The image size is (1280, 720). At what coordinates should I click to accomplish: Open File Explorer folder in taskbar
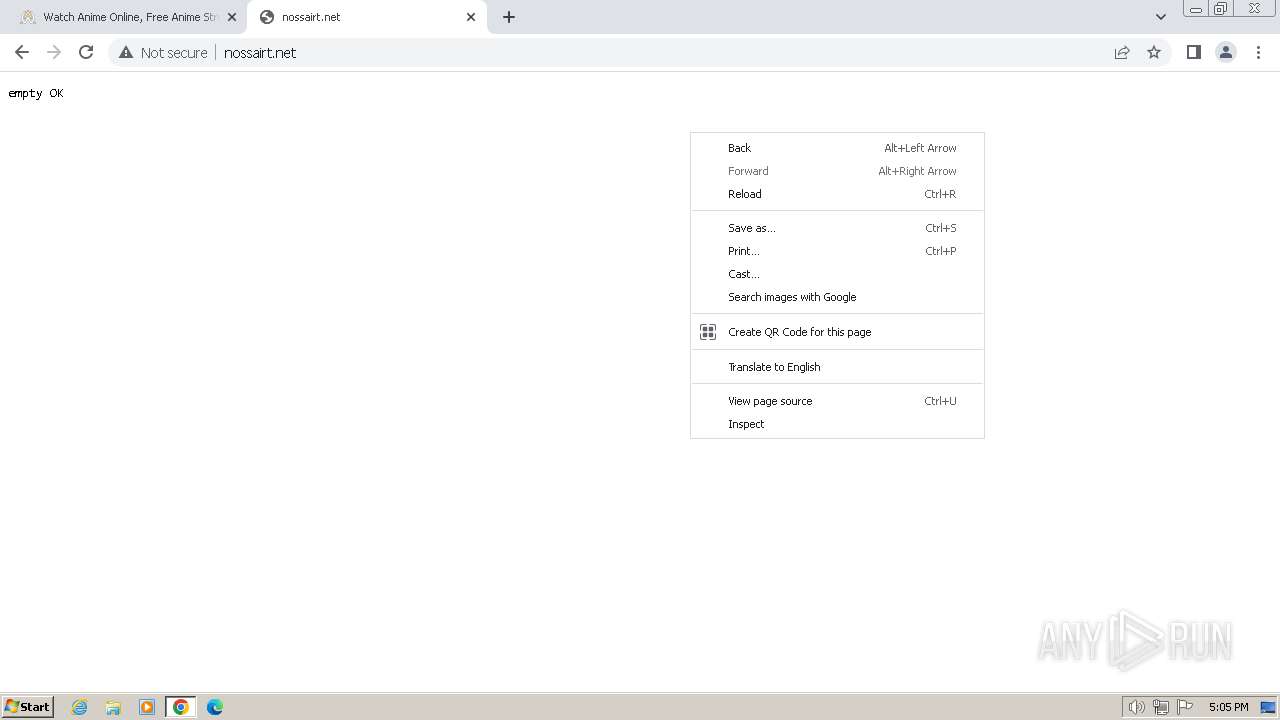tap(113, 707)
